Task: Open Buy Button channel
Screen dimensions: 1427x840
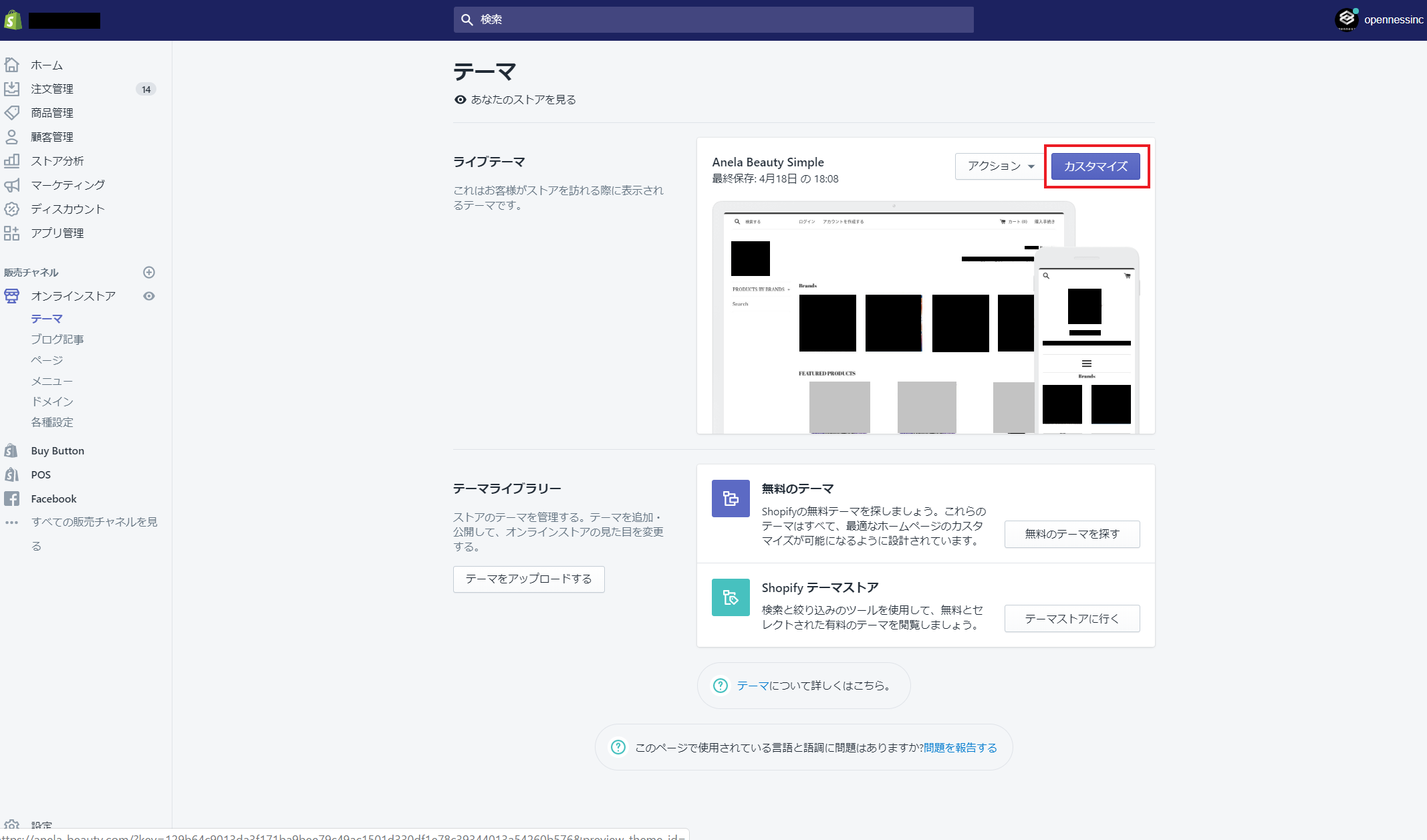Action: (x=57, y=450)
